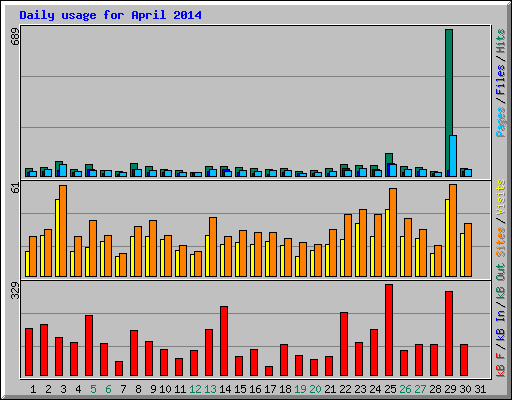Select the red kB bar for day 14
Viewport: 512px width, 400px height.
pyautogui.click(x=224, y=341)
